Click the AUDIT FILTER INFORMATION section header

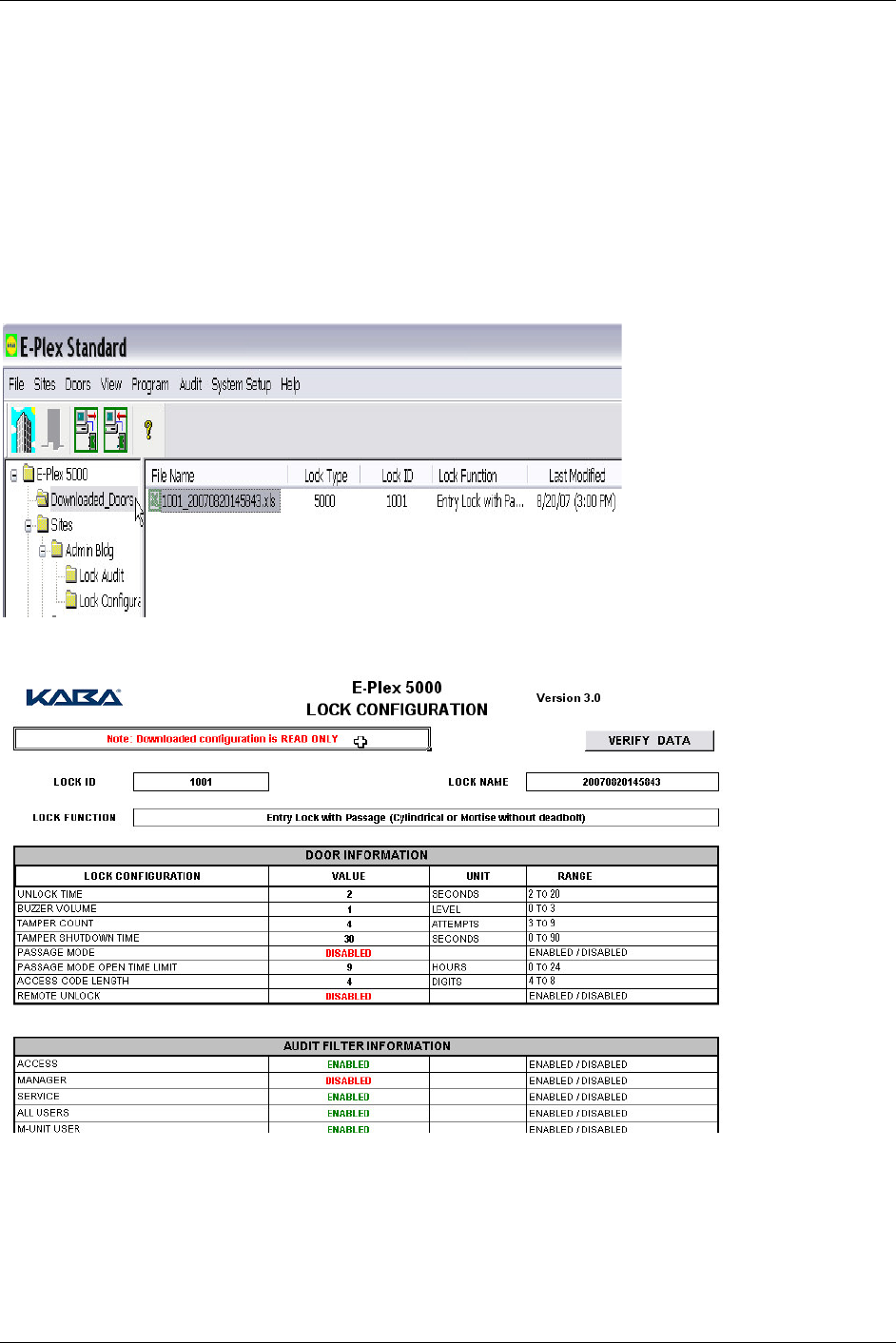[366, 1046]
